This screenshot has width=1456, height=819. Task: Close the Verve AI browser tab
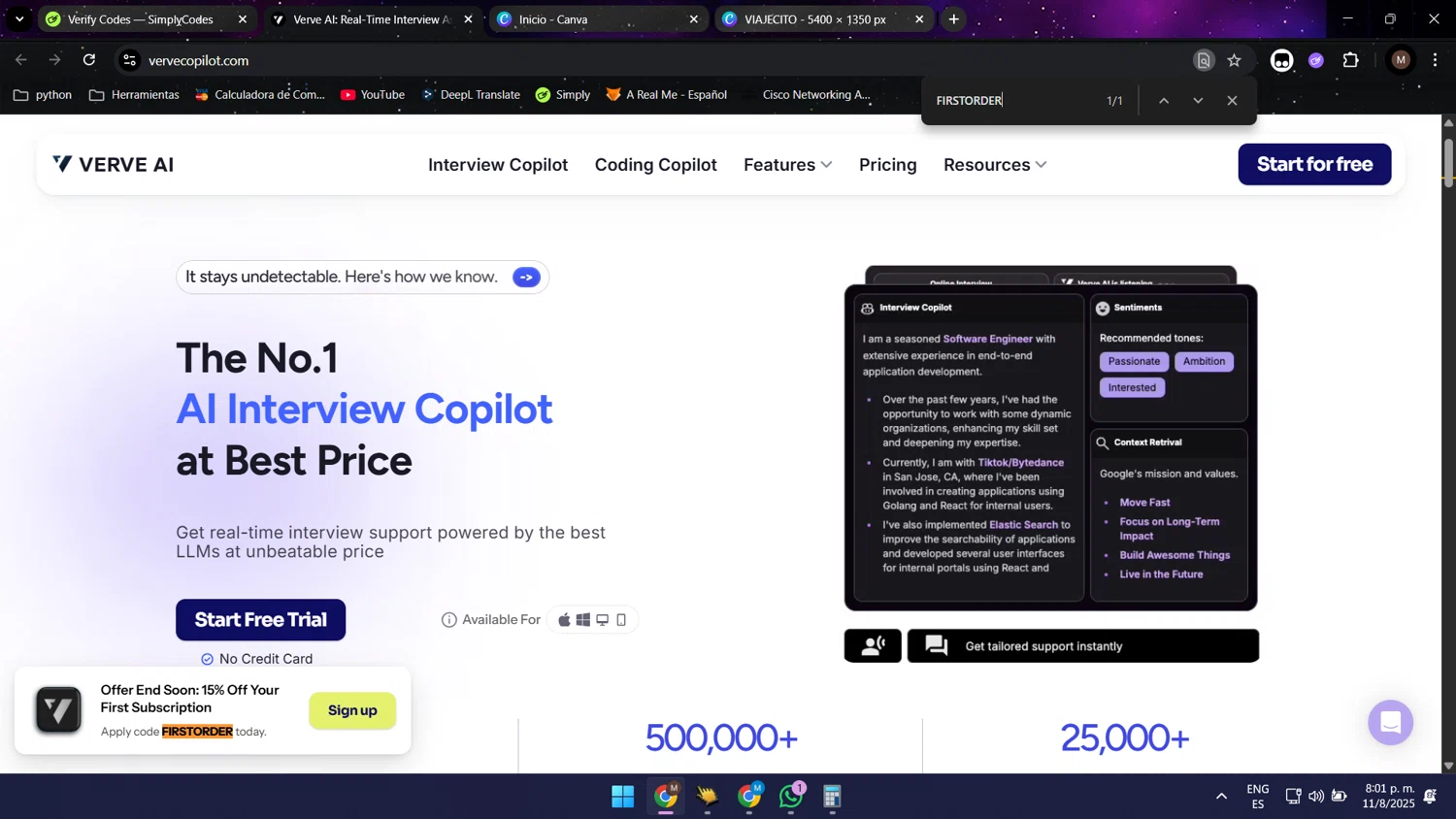click(x=468, y=19)
